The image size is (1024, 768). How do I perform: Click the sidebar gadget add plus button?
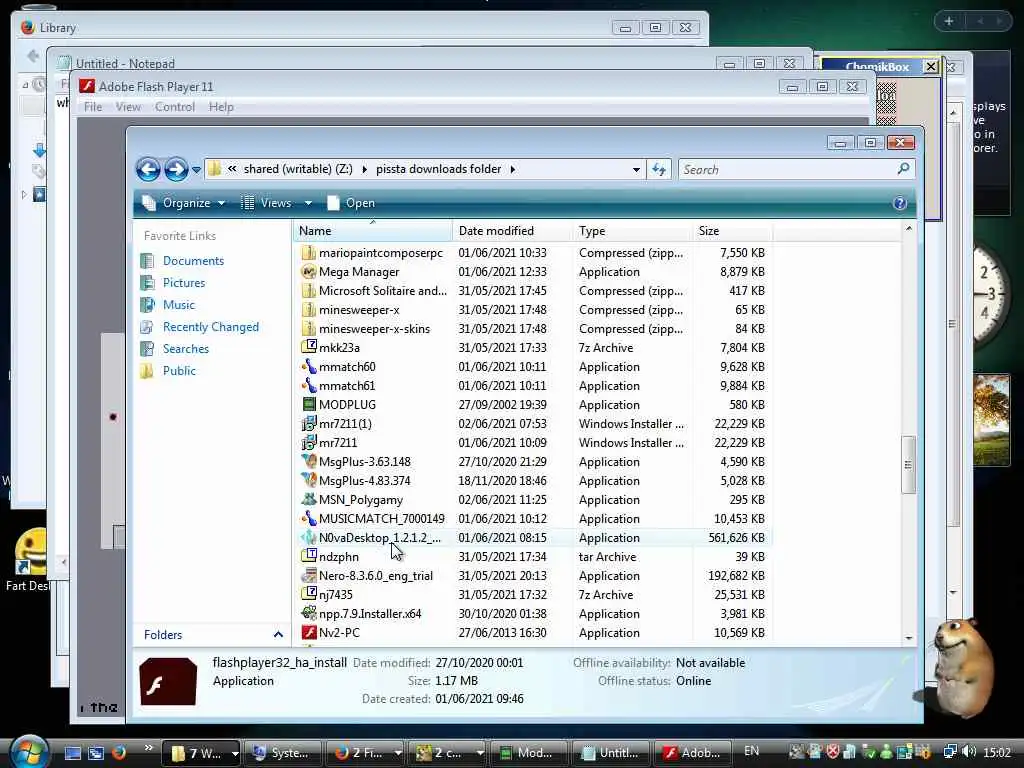(949, 22)
